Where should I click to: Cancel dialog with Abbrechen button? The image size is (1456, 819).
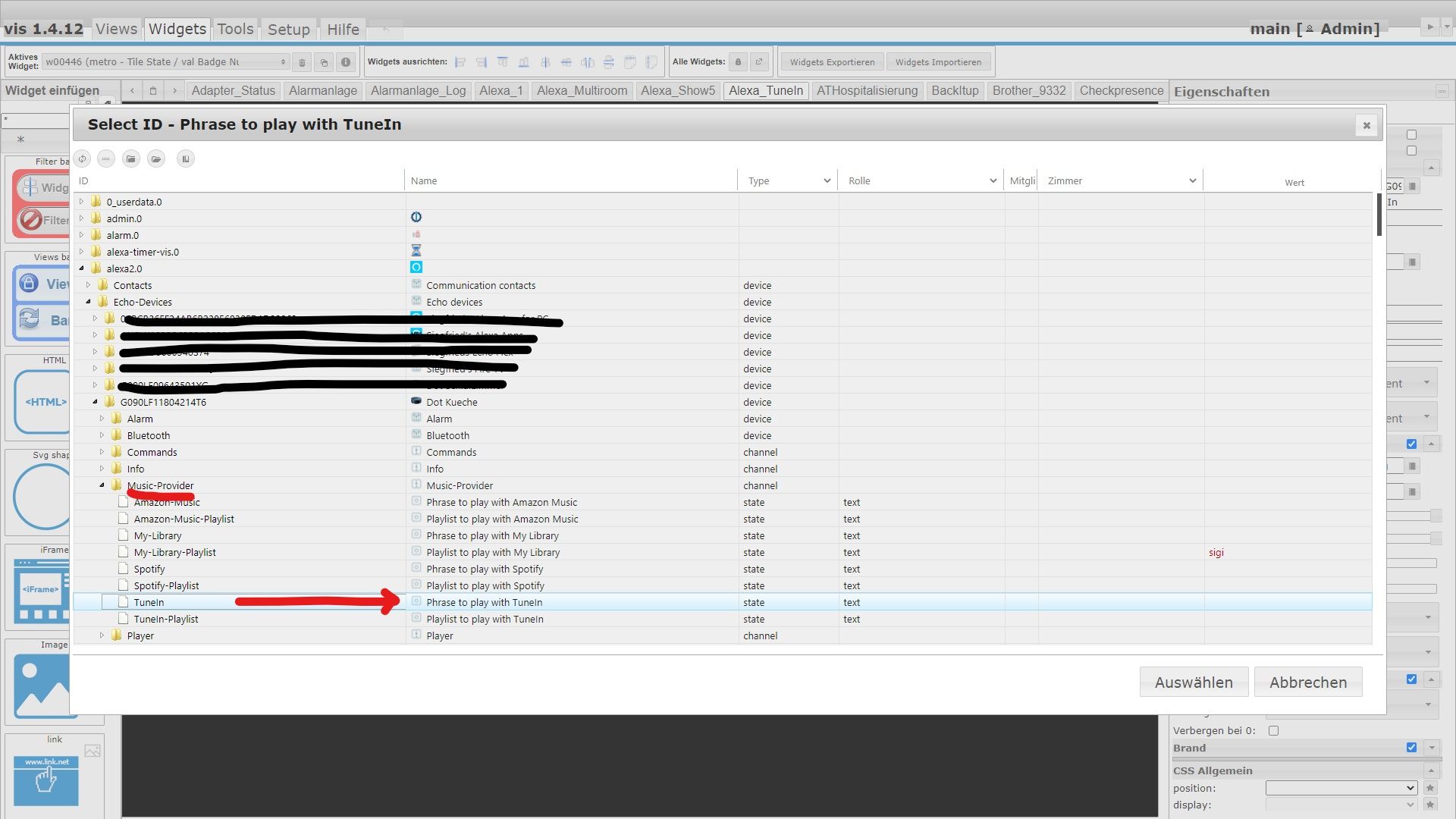(1308, 682)
